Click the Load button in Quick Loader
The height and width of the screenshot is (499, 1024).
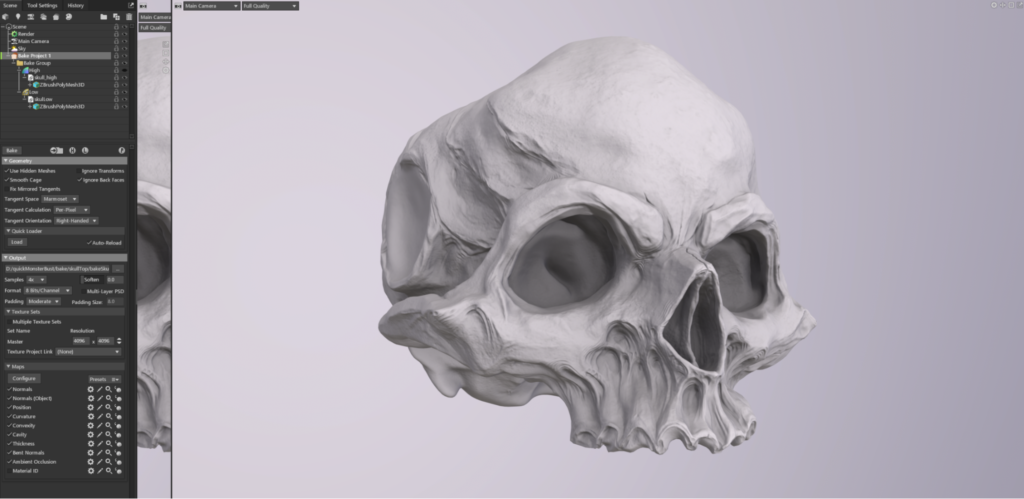coord(17,242)
